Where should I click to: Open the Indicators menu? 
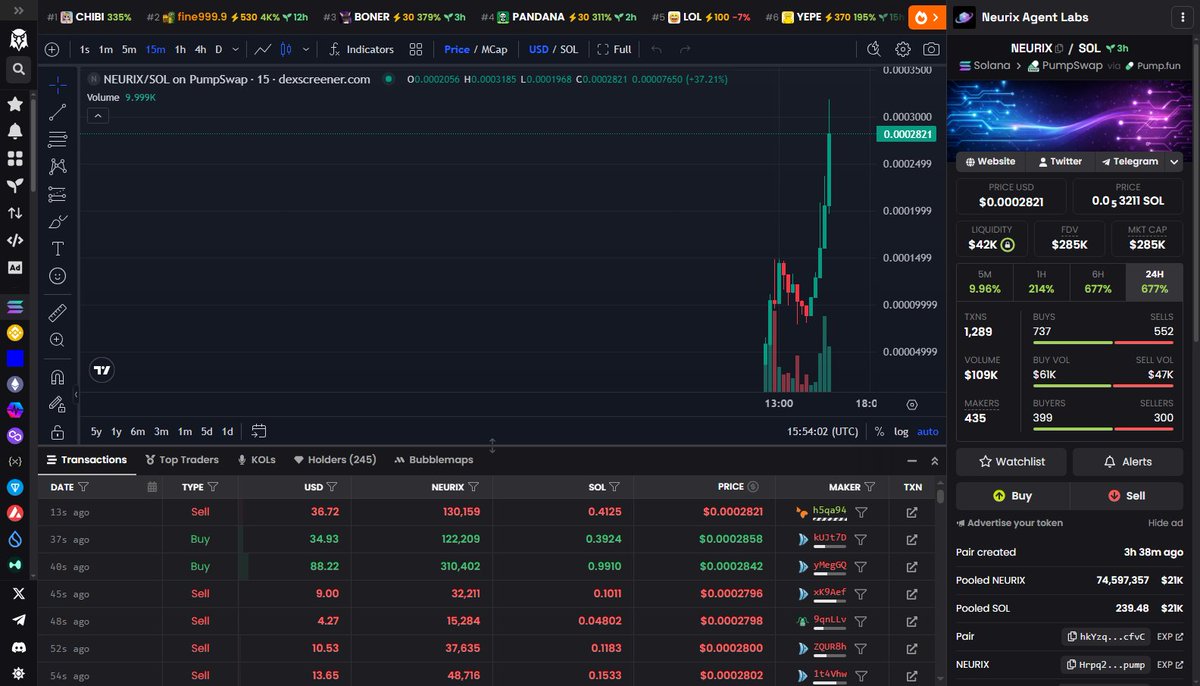[x=361, y=49]
